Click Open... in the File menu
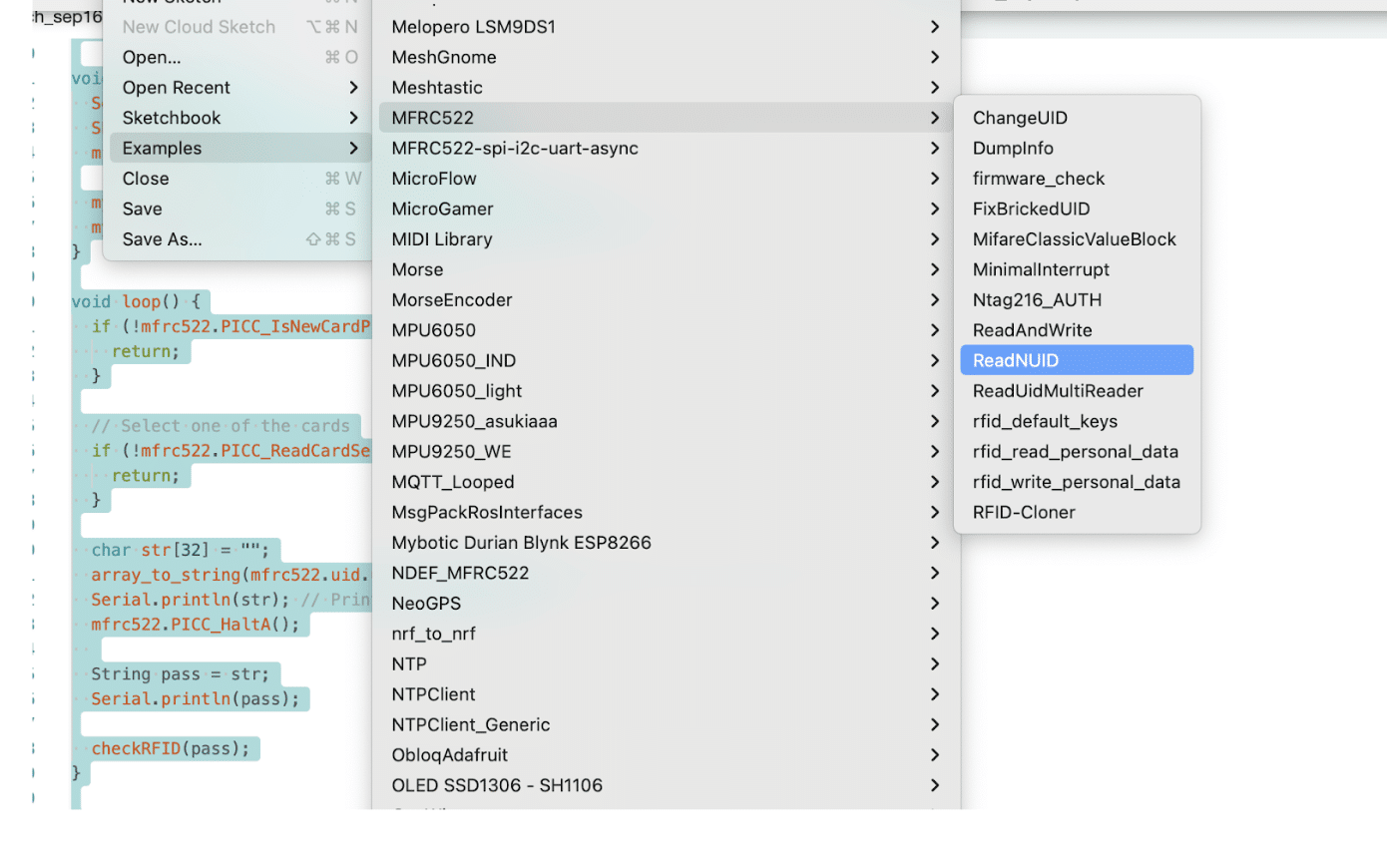The height and width of the screenshot is (868, 1387). click(x=152, y=57)
